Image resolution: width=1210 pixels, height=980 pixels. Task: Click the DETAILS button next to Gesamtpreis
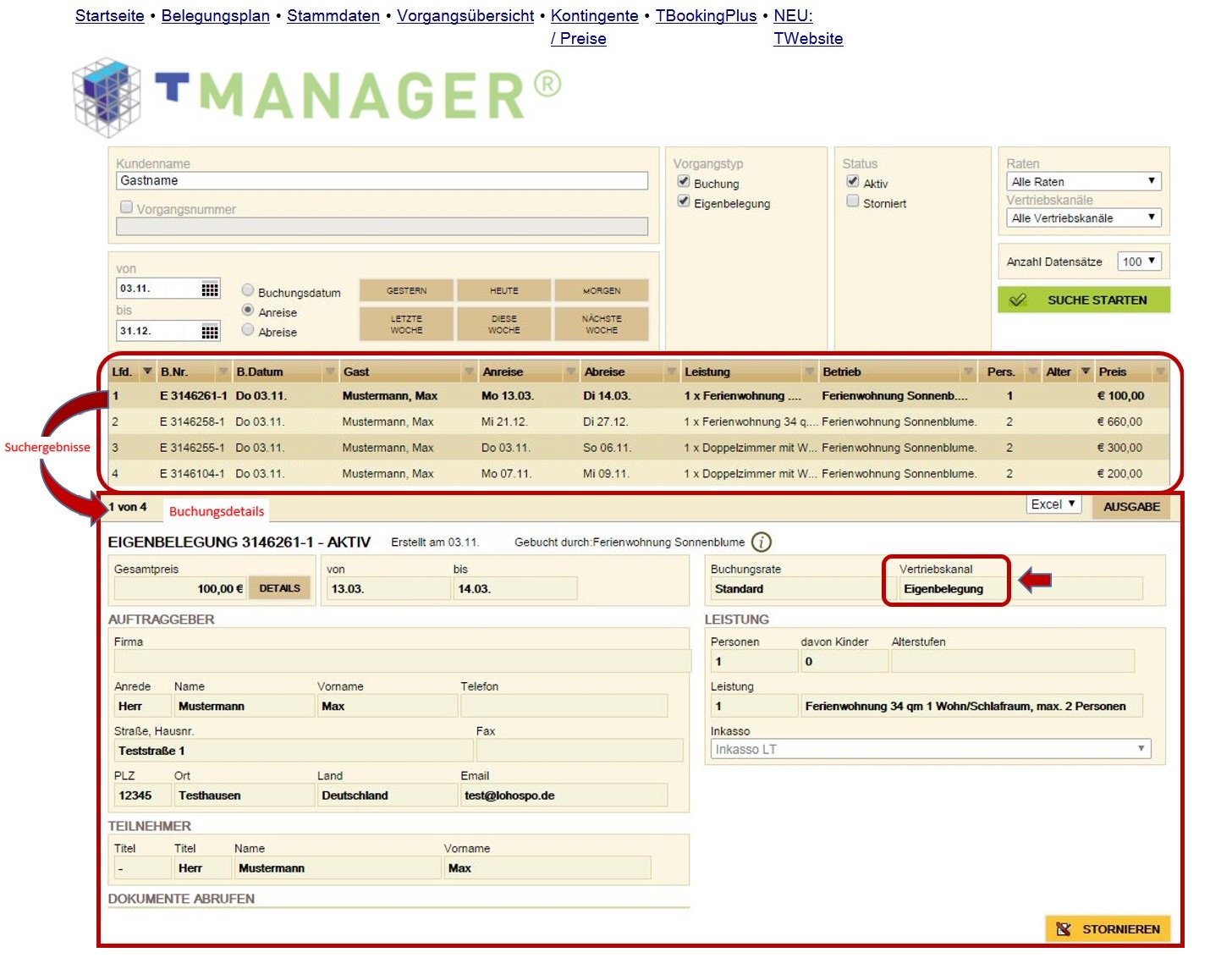click(279, 588)
